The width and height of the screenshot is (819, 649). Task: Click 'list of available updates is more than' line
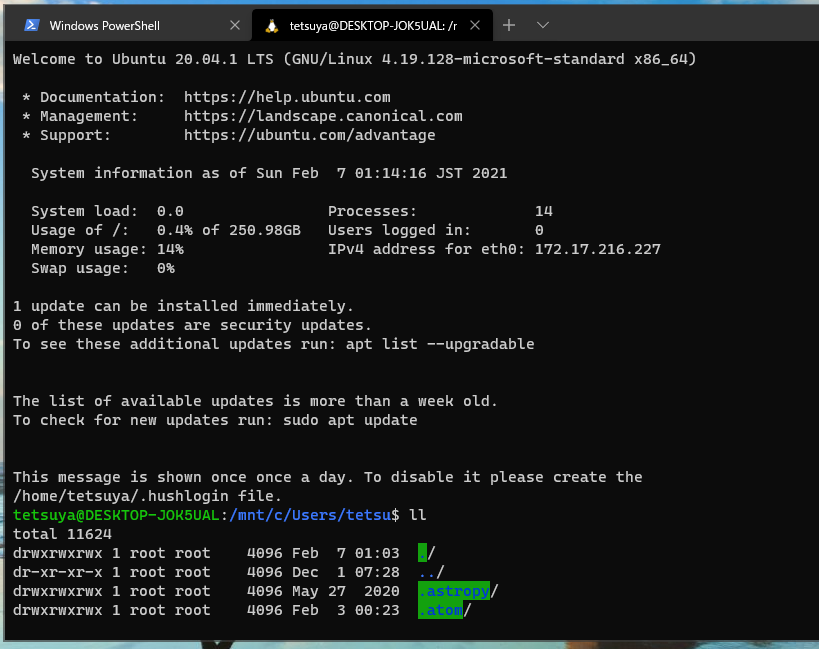pyautogui.click(x=255, y=401)
